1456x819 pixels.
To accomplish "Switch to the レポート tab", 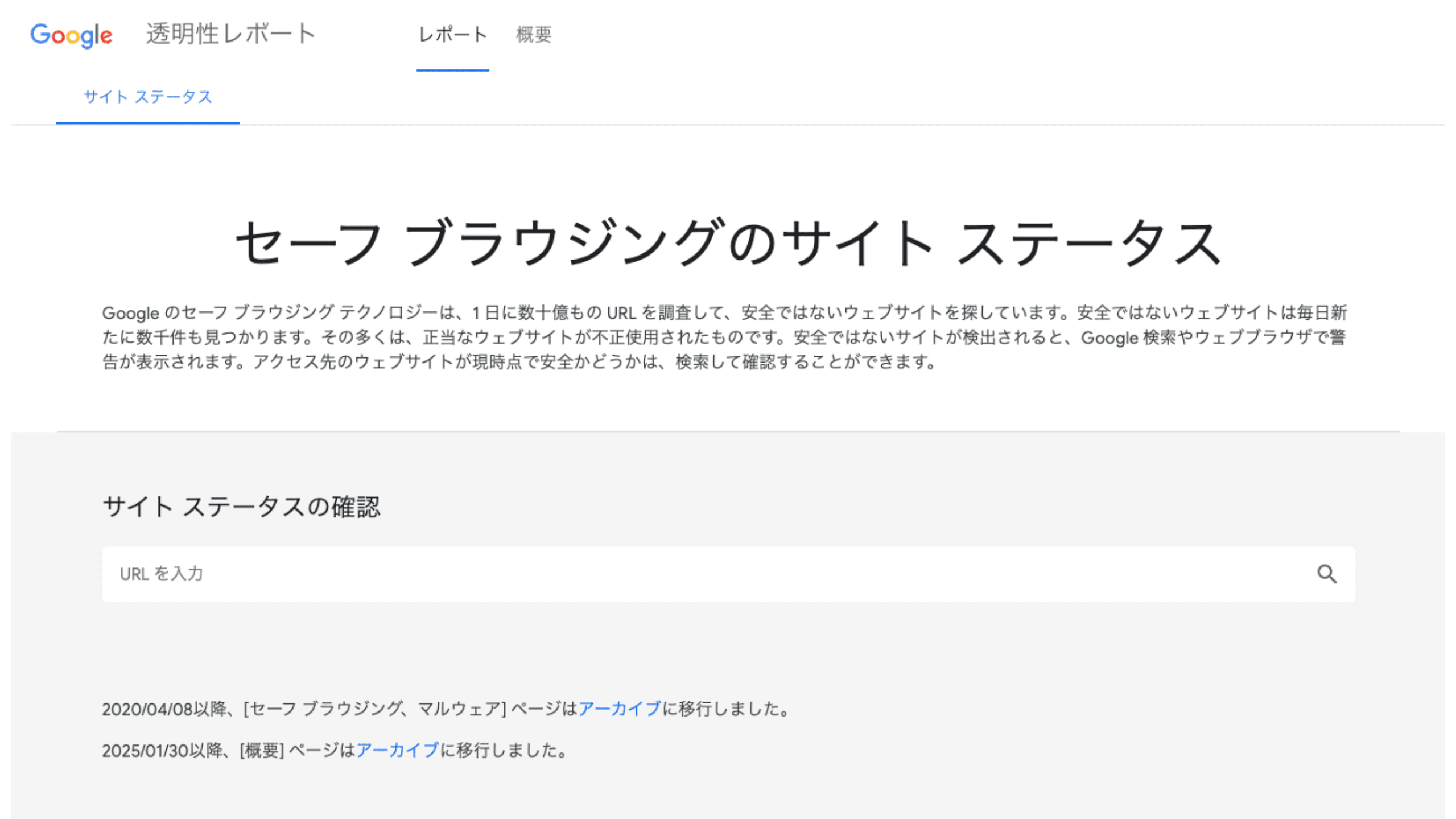I will [452, 35].
